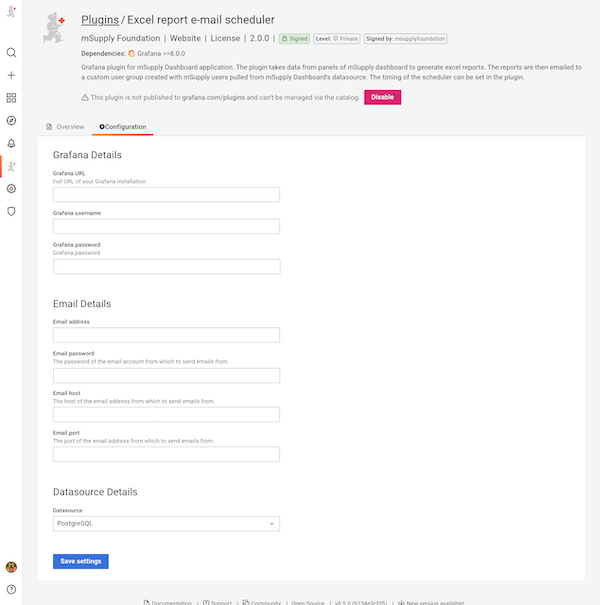Click the user avatar in sidebar
The height and width of the screenshot is (605, 600).
coord(11,567)
